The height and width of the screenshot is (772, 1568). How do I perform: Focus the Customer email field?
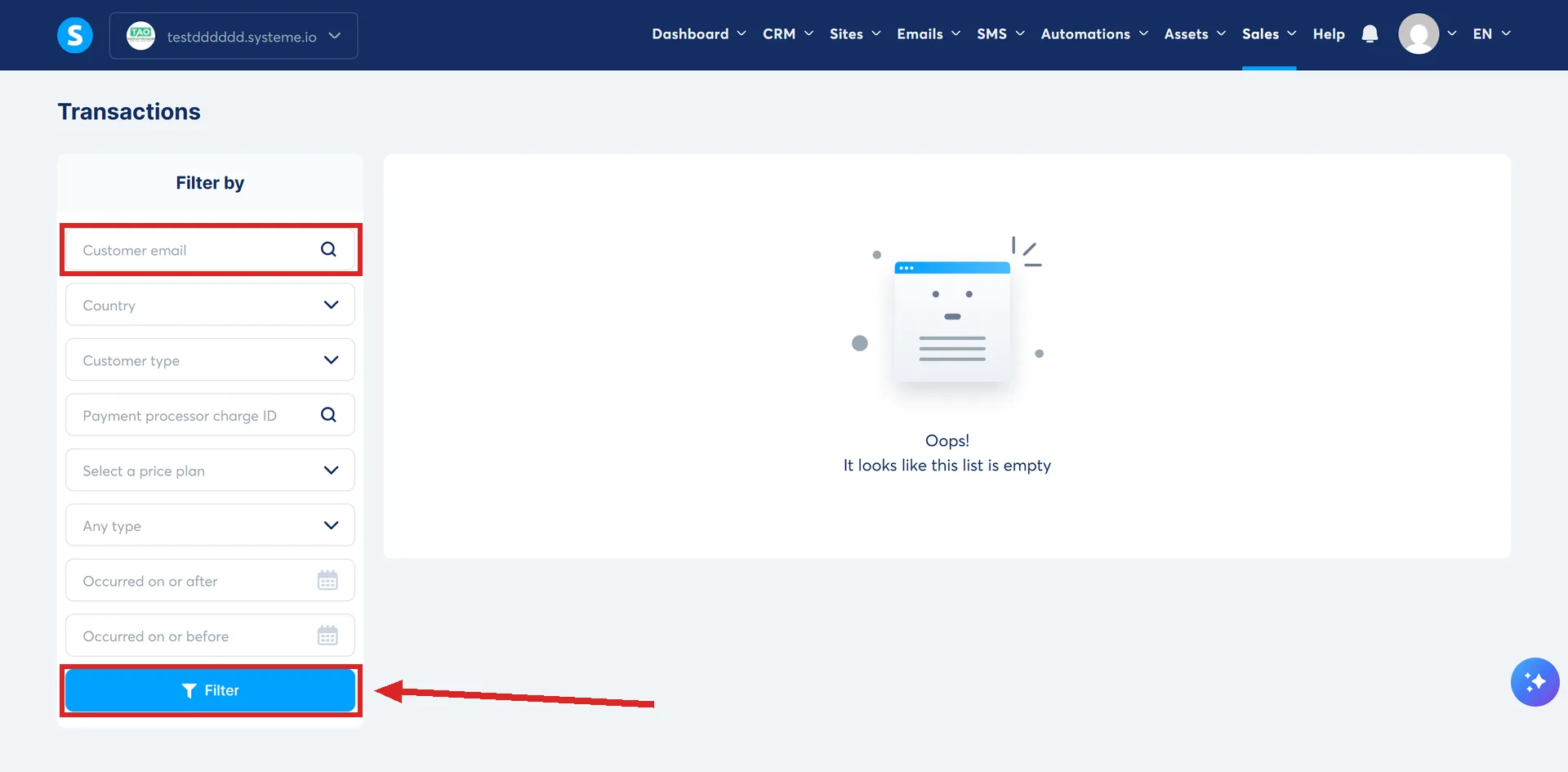(x=210, y=249)
